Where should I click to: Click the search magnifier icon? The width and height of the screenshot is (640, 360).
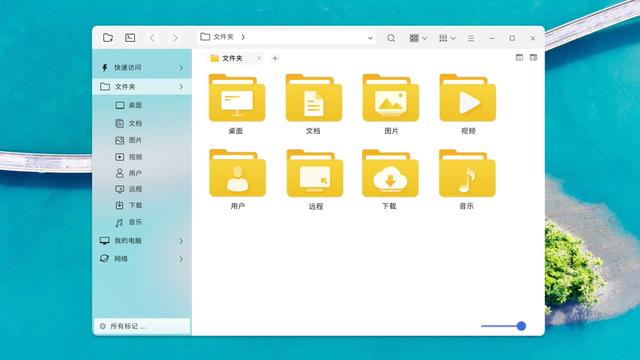coord(391,38)
